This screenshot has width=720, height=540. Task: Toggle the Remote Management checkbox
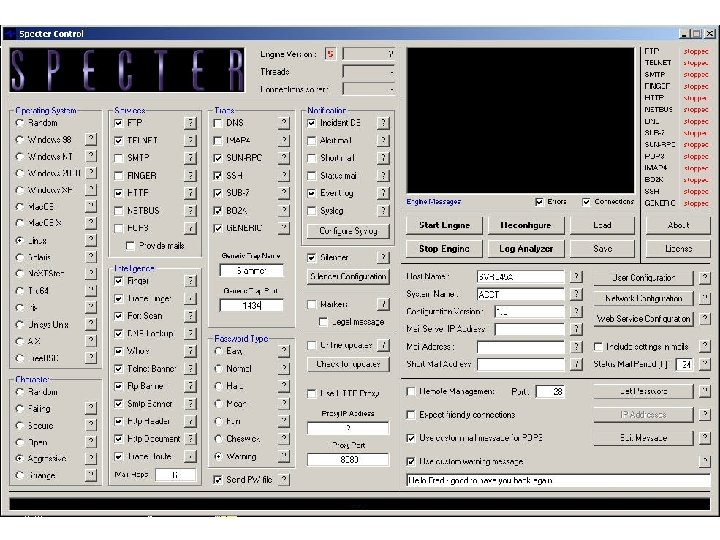coord(411,392)
